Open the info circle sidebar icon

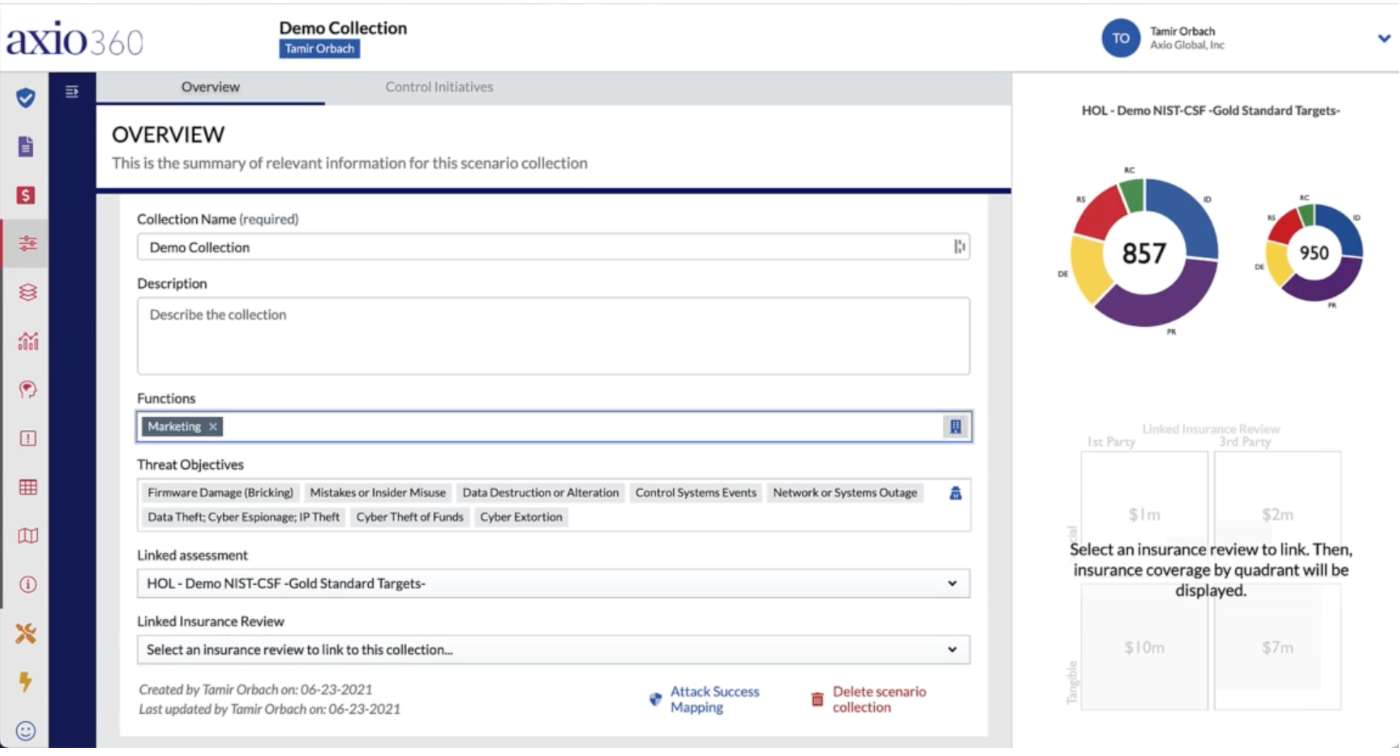27,584
